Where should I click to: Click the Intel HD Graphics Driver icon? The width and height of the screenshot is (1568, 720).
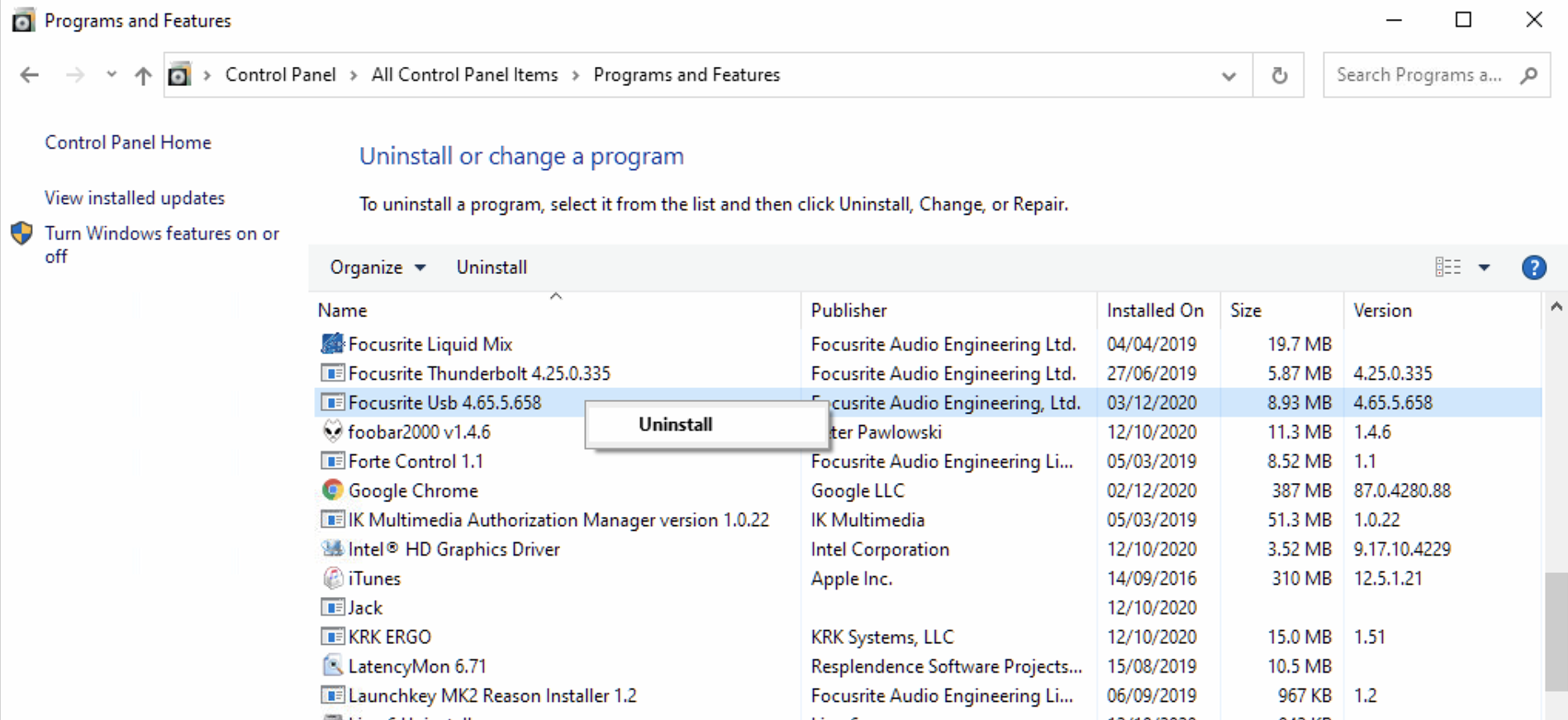point(332,548)
